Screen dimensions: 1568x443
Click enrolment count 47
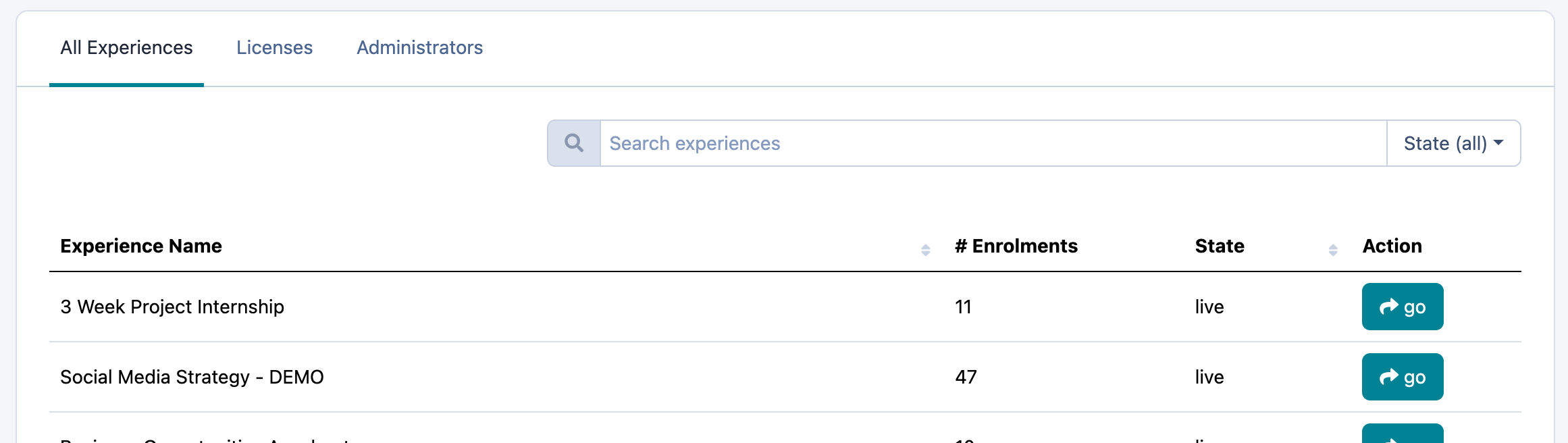(x=966, y=377)
